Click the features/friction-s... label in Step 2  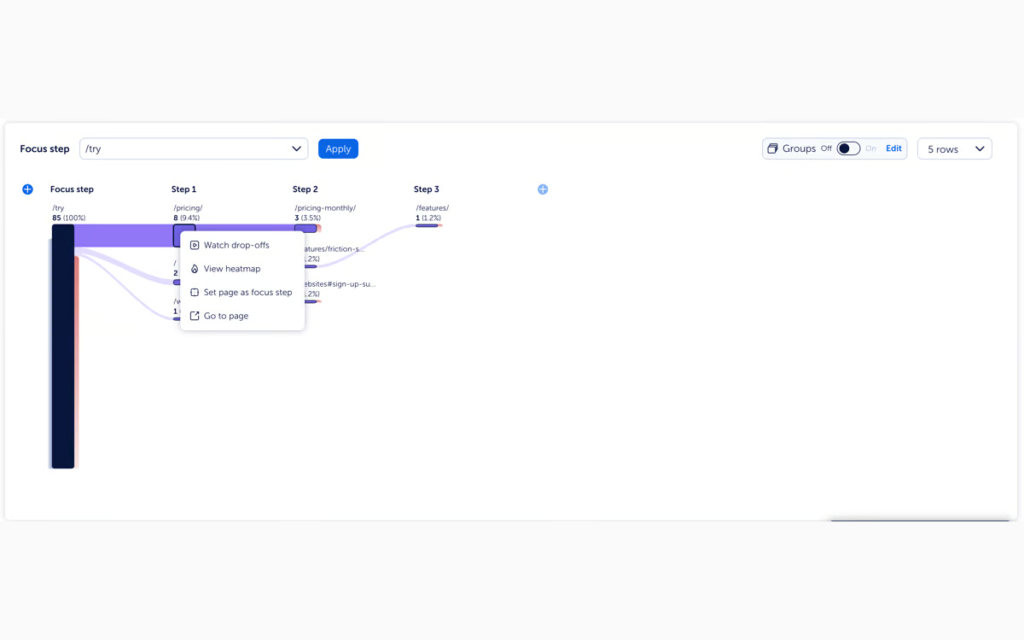[334, 249]
